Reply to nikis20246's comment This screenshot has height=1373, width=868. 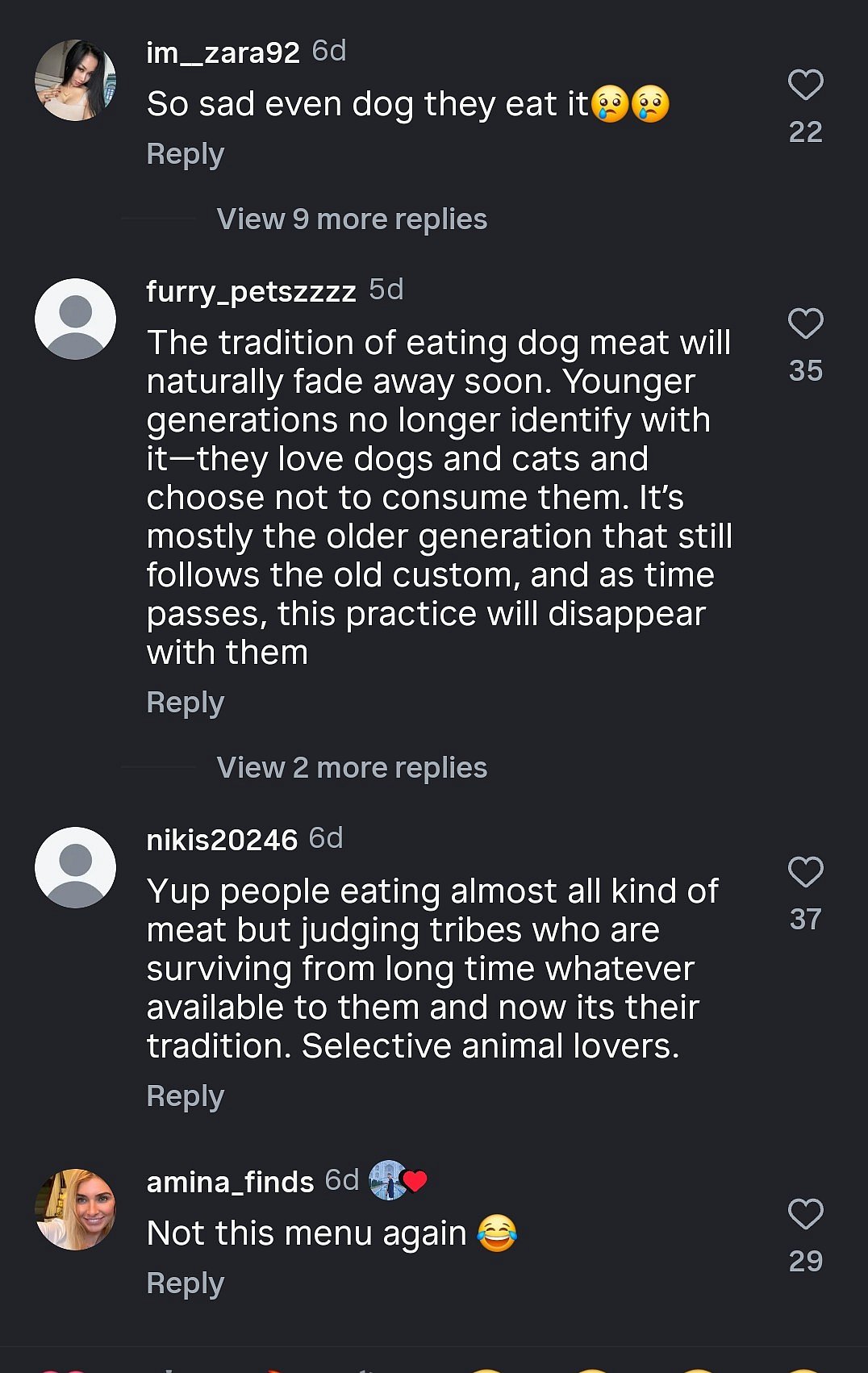(185, 1096)
